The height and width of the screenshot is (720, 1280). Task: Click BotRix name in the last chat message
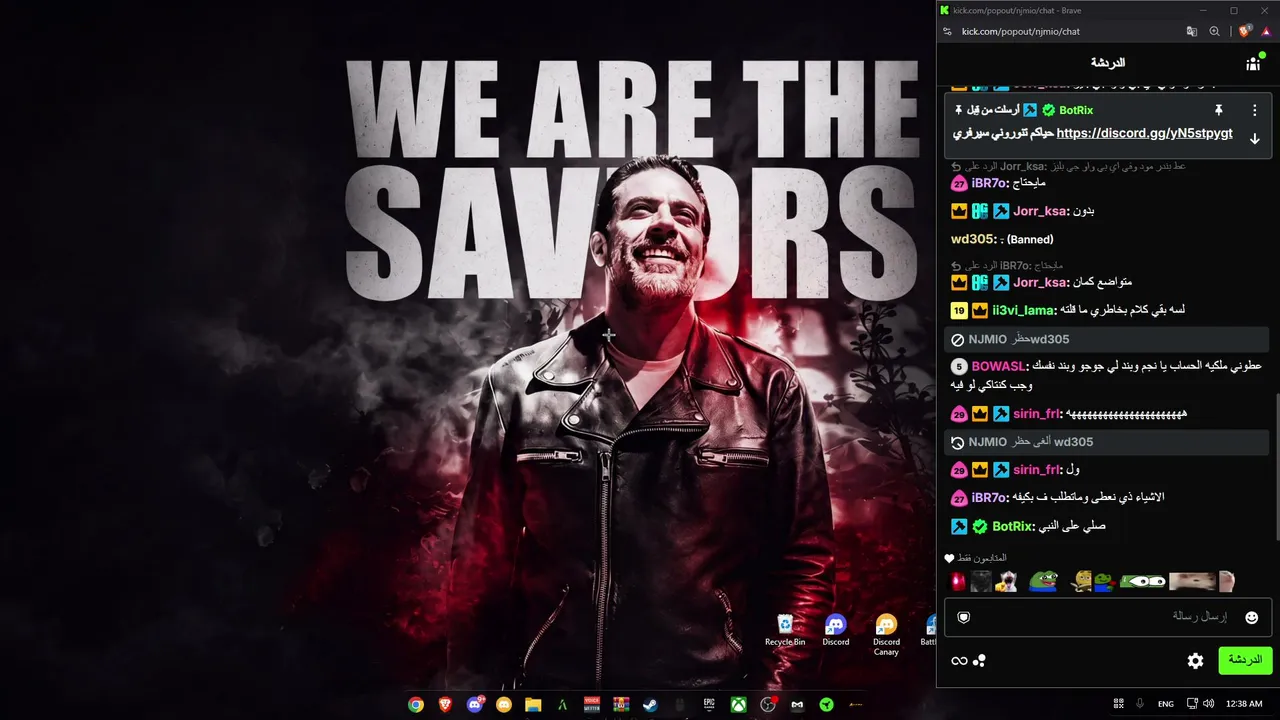point(1012,526)
